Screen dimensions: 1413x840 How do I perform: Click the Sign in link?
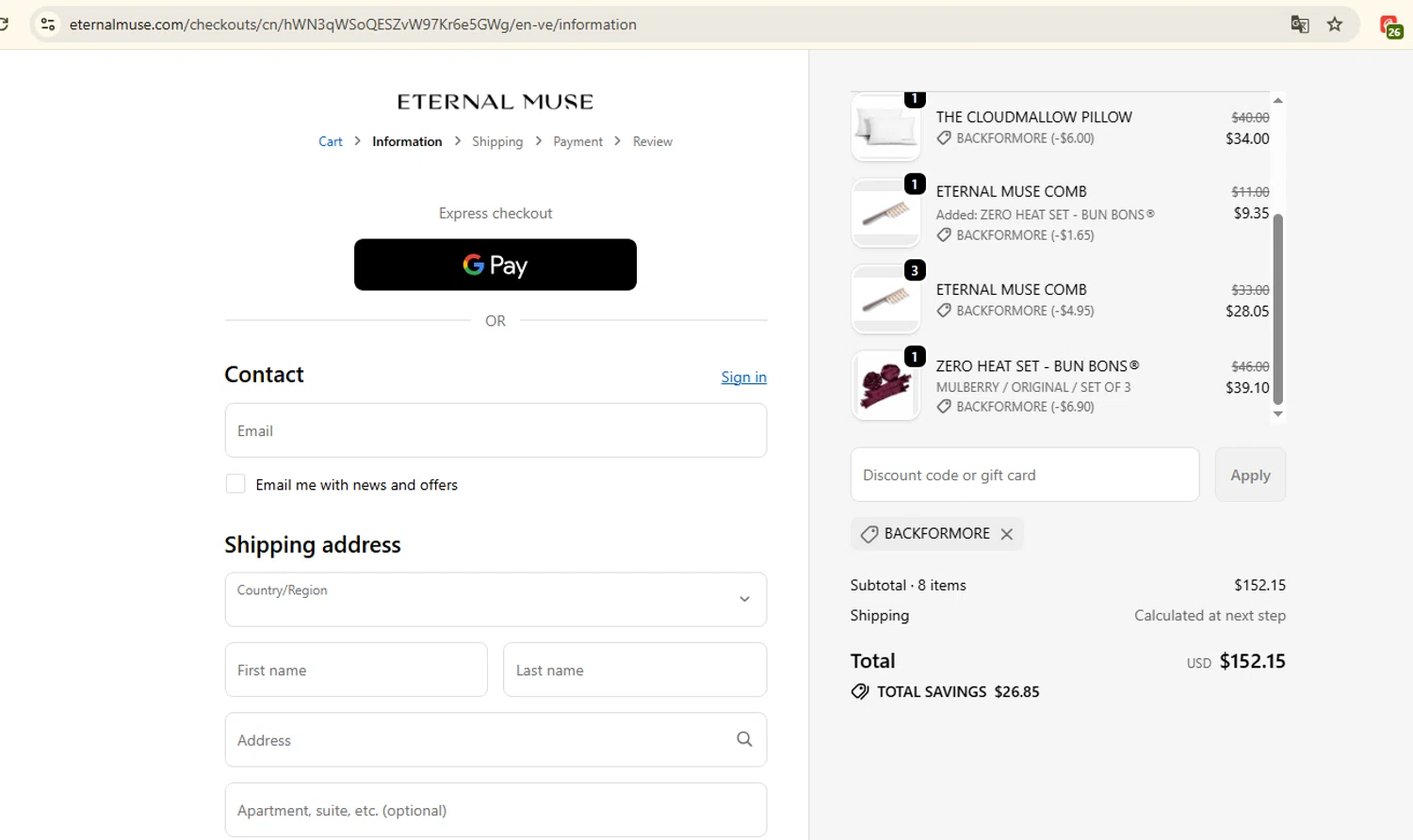tap(744, 377)
